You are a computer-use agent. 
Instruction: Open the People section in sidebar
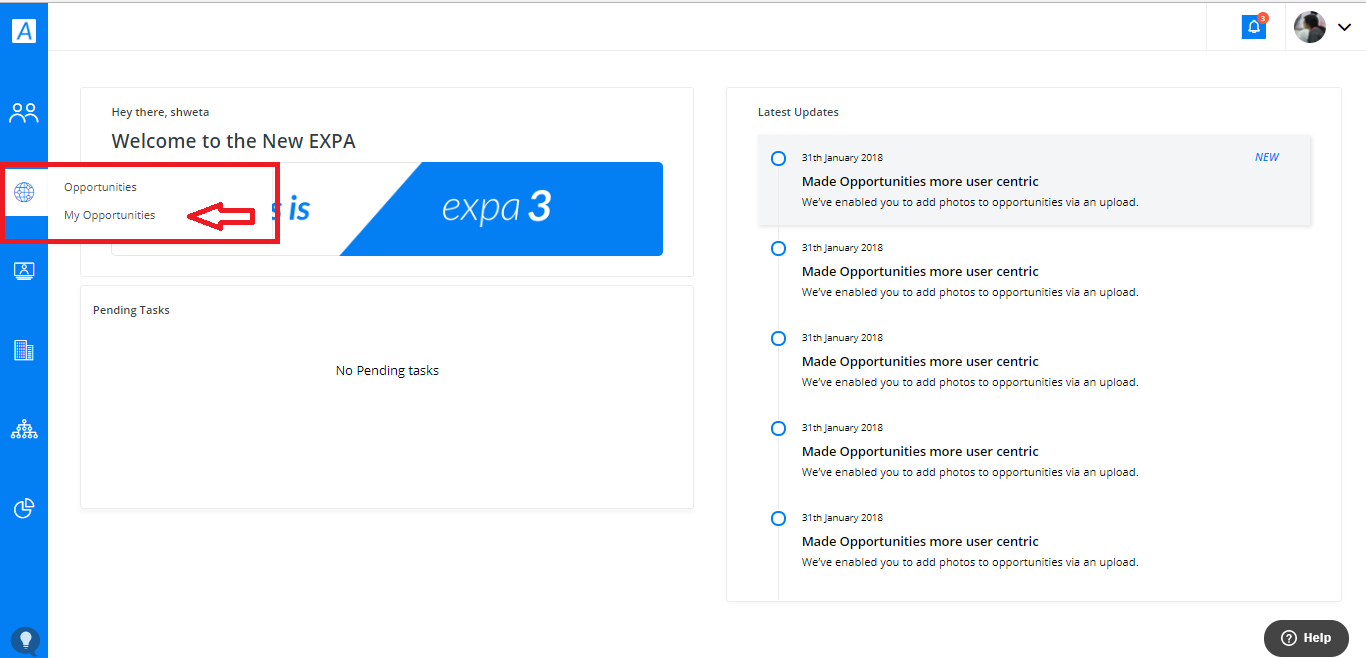[x=24, y=113]
